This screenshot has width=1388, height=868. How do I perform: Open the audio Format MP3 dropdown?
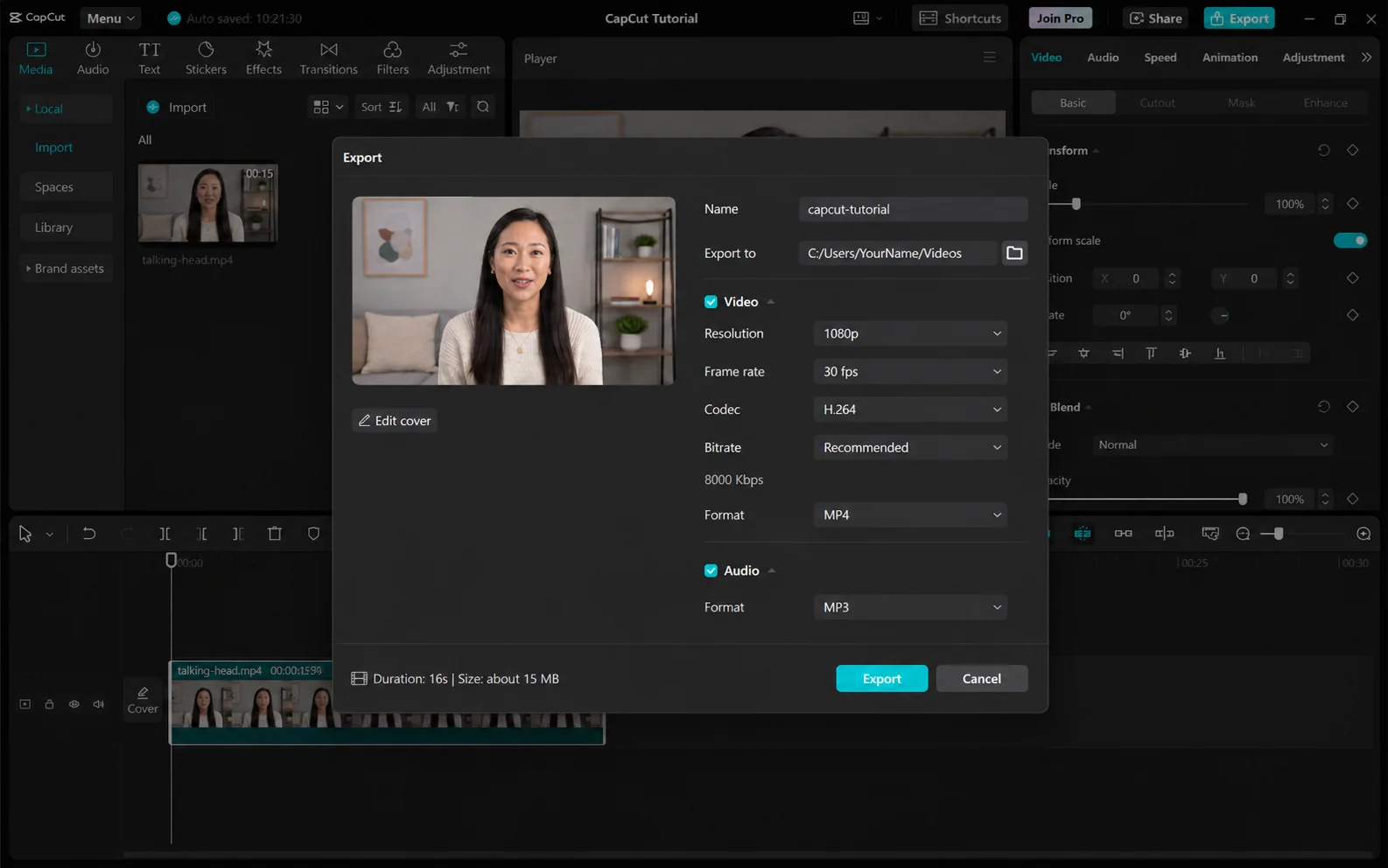pyautogui.click(x=910, y=607)
